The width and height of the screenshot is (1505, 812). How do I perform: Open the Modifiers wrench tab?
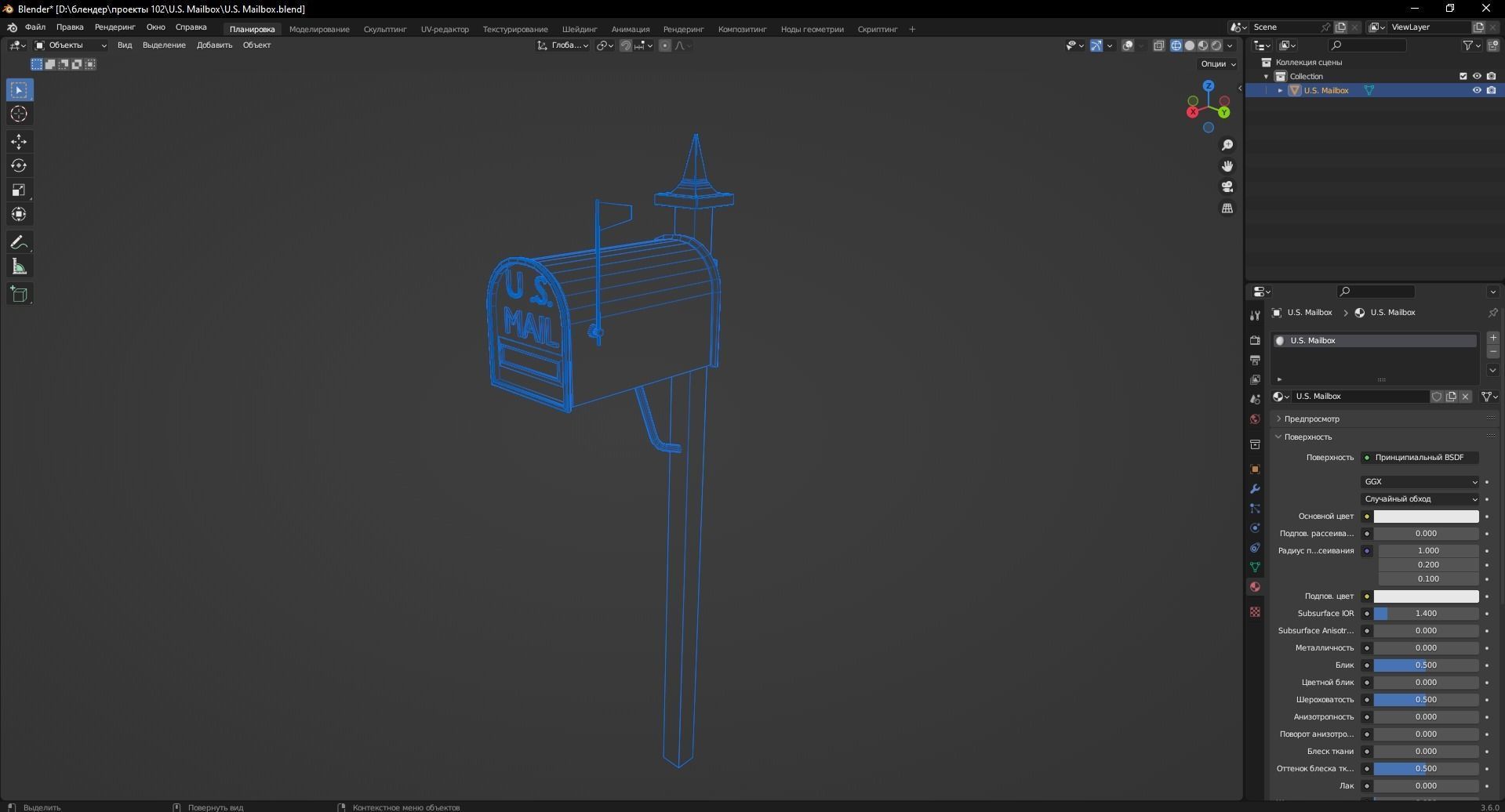tap(1255, 488)
